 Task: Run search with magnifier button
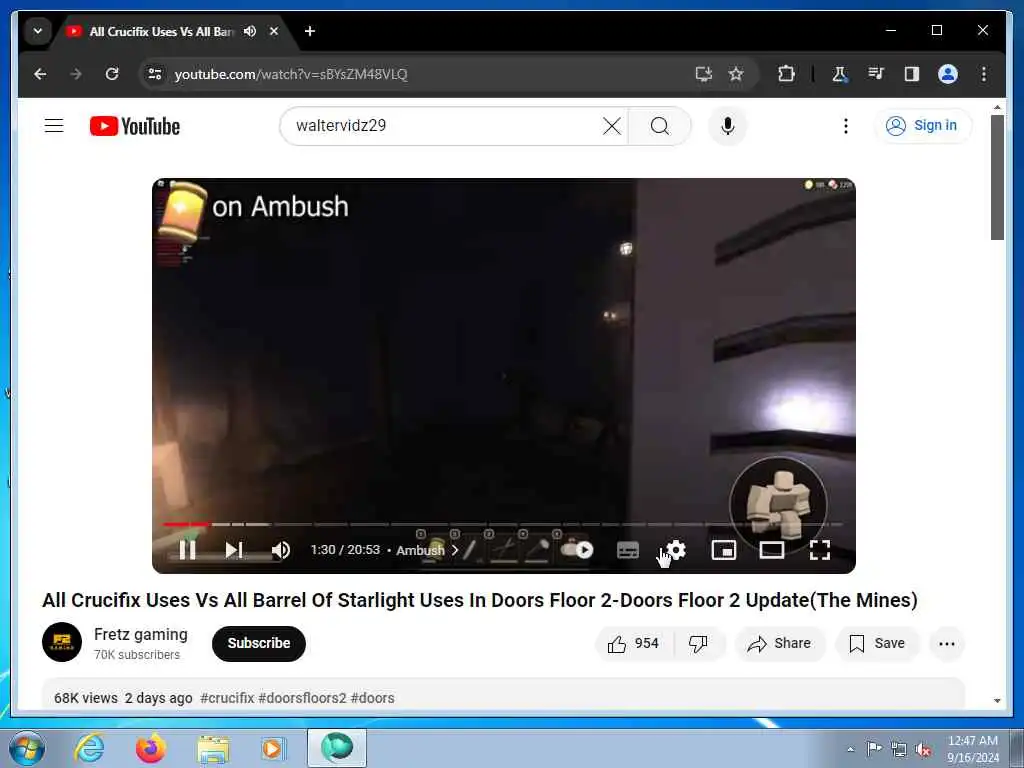[x=660, y=125]
